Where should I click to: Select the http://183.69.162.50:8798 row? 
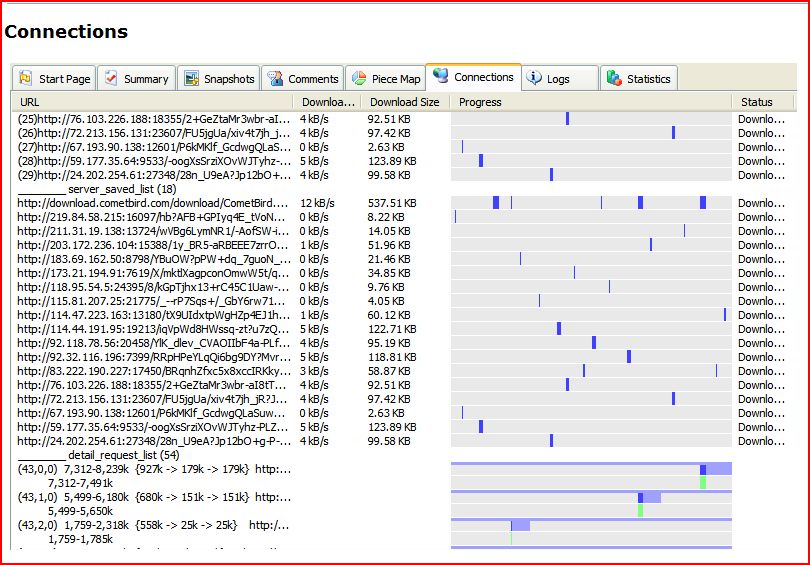click(x=403, y=259)
